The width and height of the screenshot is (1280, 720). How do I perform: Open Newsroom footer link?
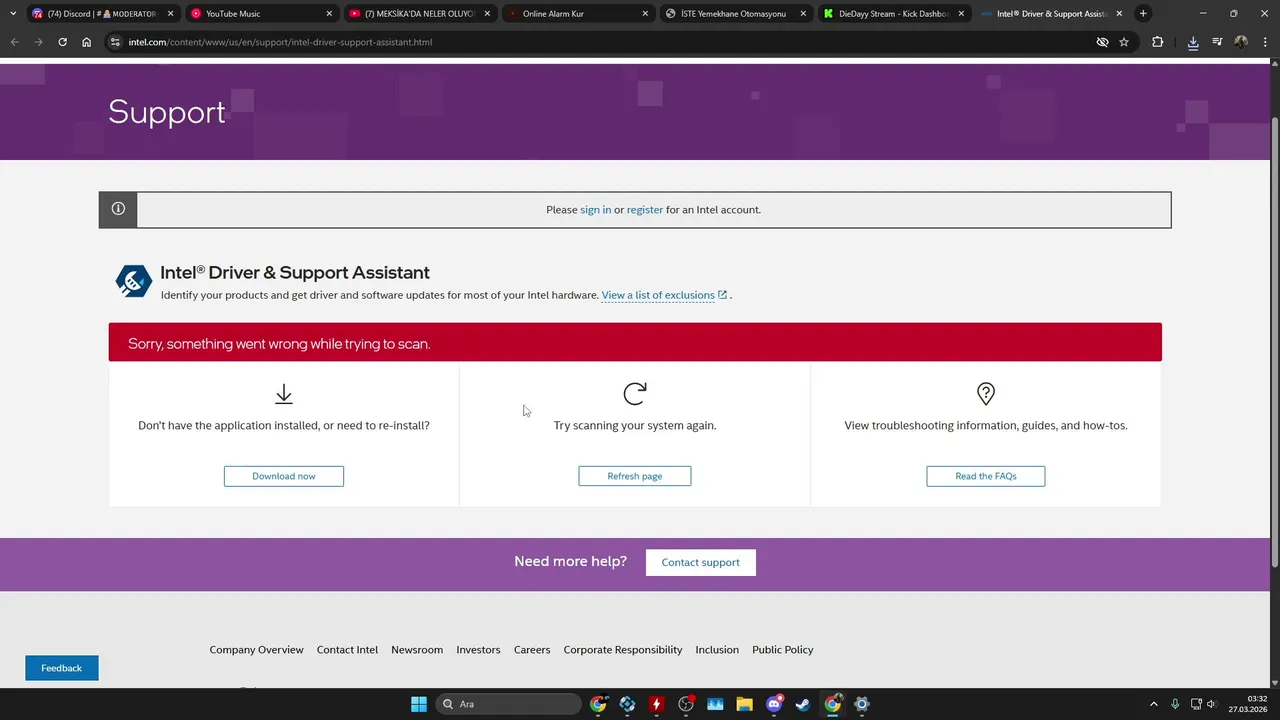click(x=417, y=650)
